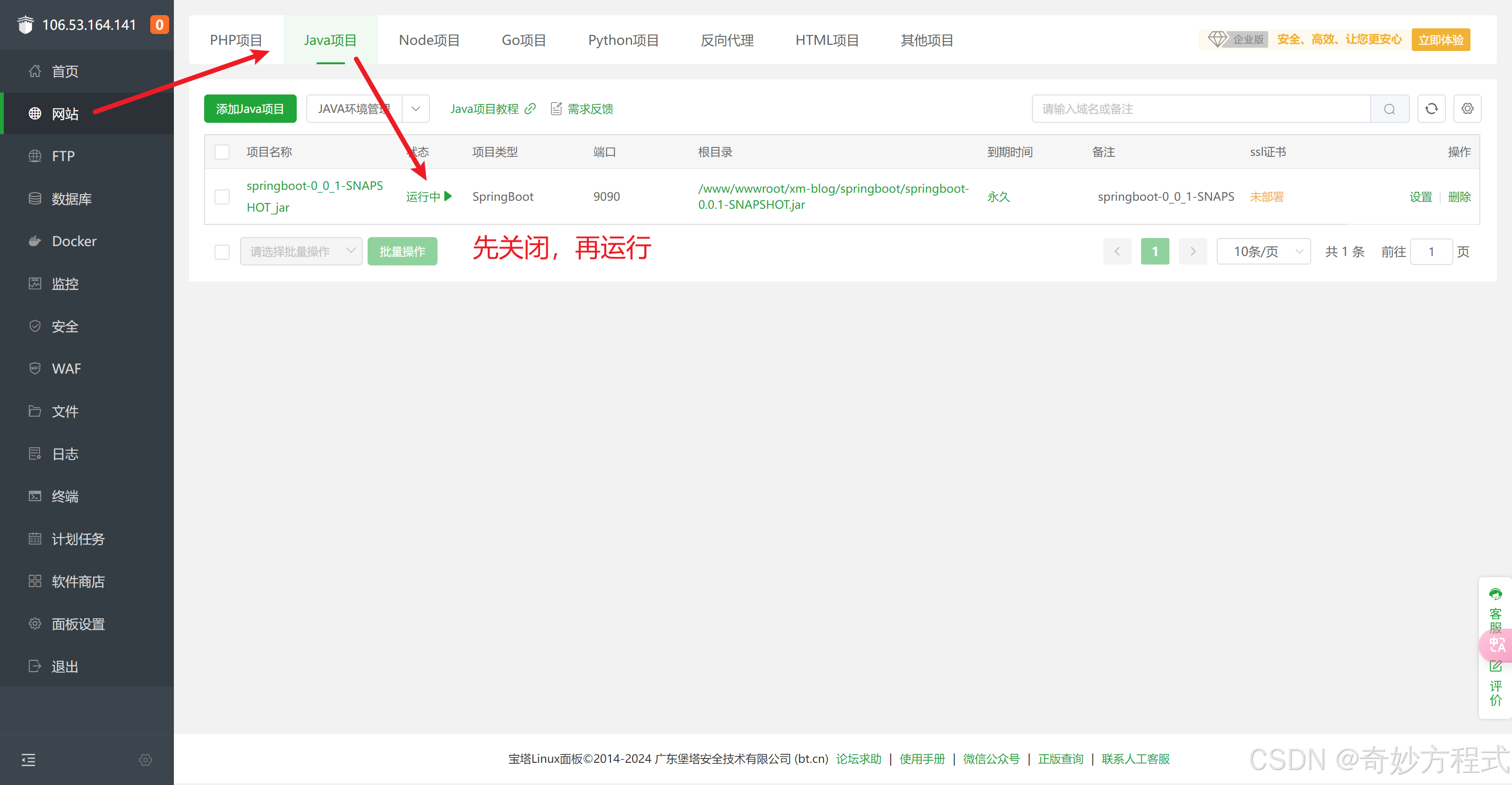Toggle 运行中 status of springboot project
The width and height of the screenshot is (1512, 785).
(429, 196)
